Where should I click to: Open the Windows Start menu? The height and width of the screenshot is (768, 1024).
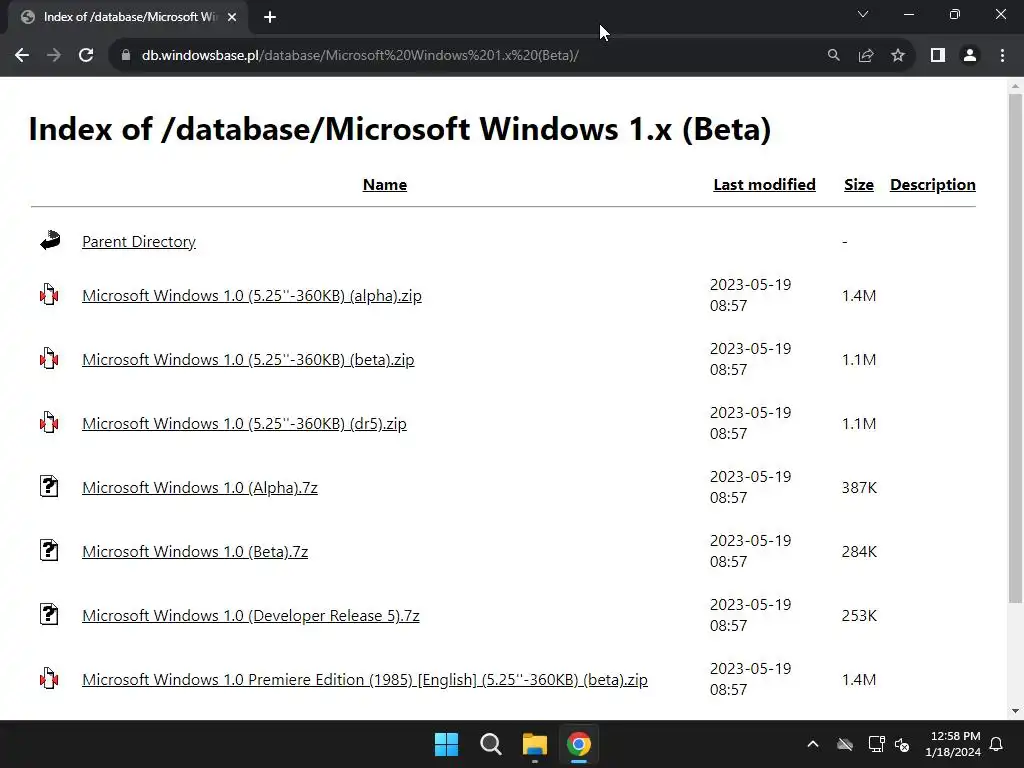point(447,744)
